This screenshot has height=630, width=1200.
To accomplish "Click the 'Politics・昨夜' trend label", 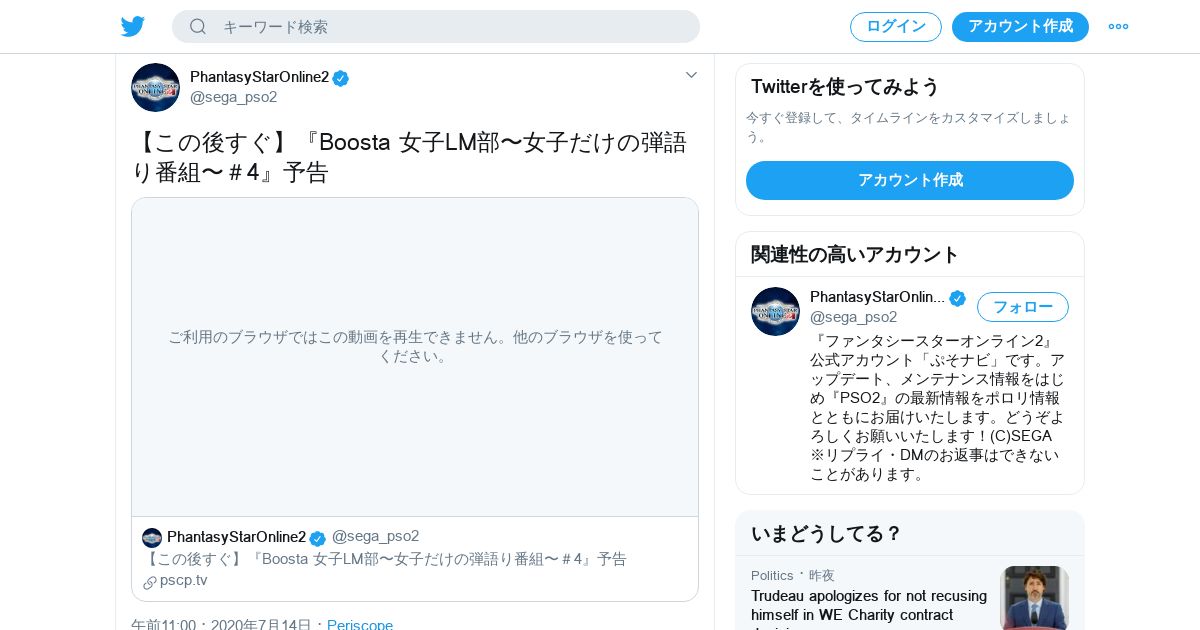I will (x=793, y=575).
